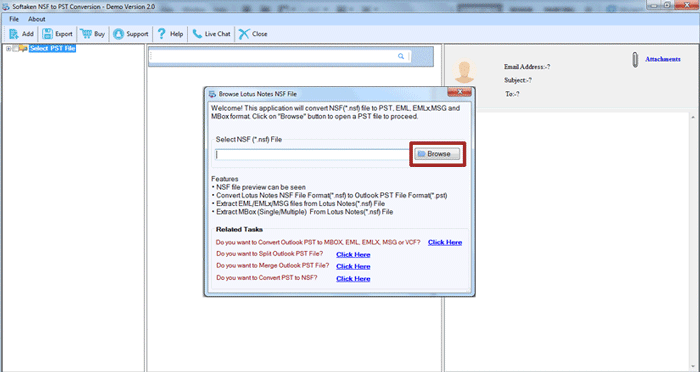Expand the Select PST File tree node
Screen dimensions: 700x372
8,49
